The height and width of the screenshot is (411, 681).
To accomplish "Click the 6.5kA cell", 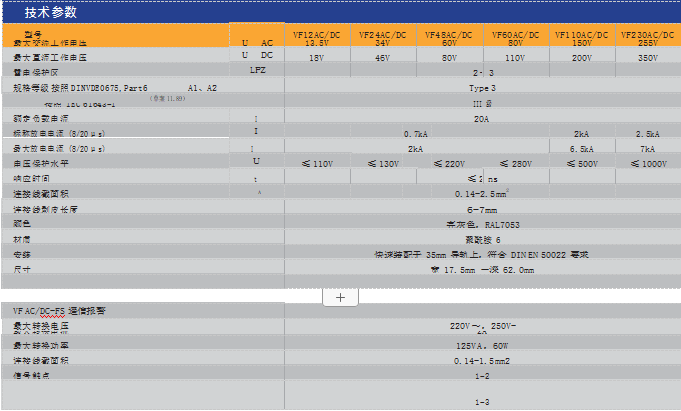I will (581, 148).
